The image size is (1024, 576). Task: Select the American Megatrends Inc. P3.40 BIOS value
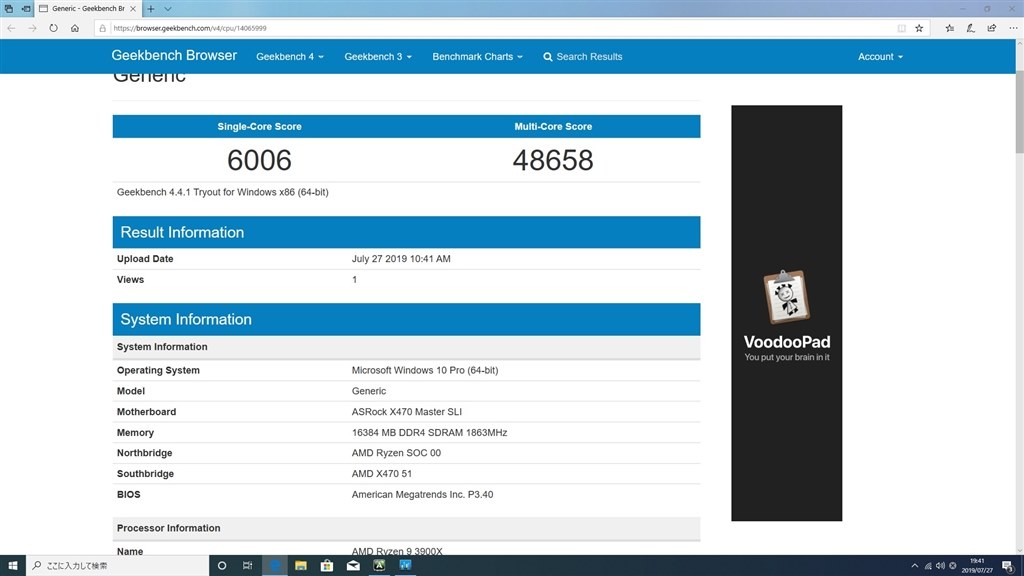(x=422, y=494)
